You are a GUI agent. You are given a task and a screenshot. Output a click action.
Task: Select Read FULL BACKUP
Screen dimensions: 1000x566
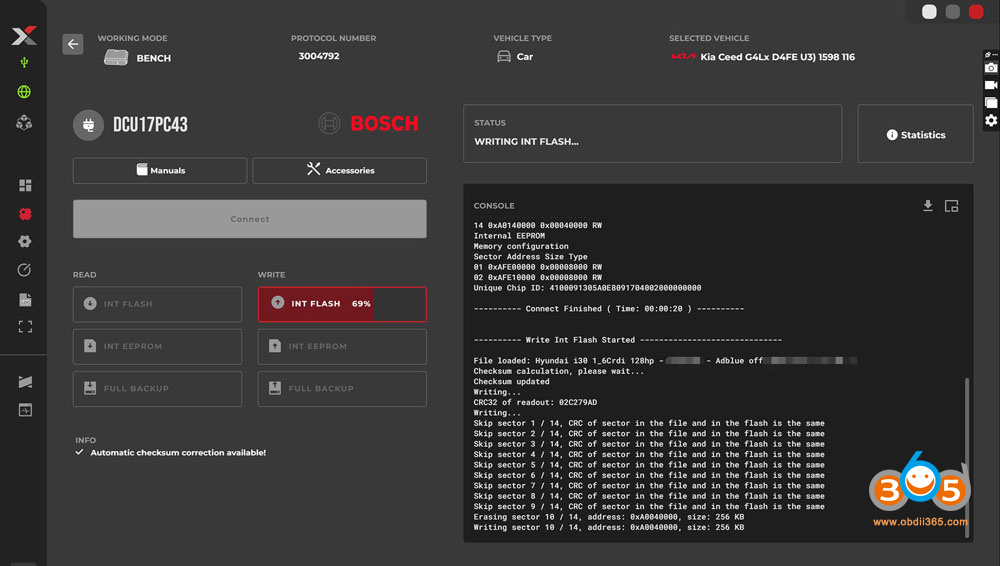tap(158, 388)
